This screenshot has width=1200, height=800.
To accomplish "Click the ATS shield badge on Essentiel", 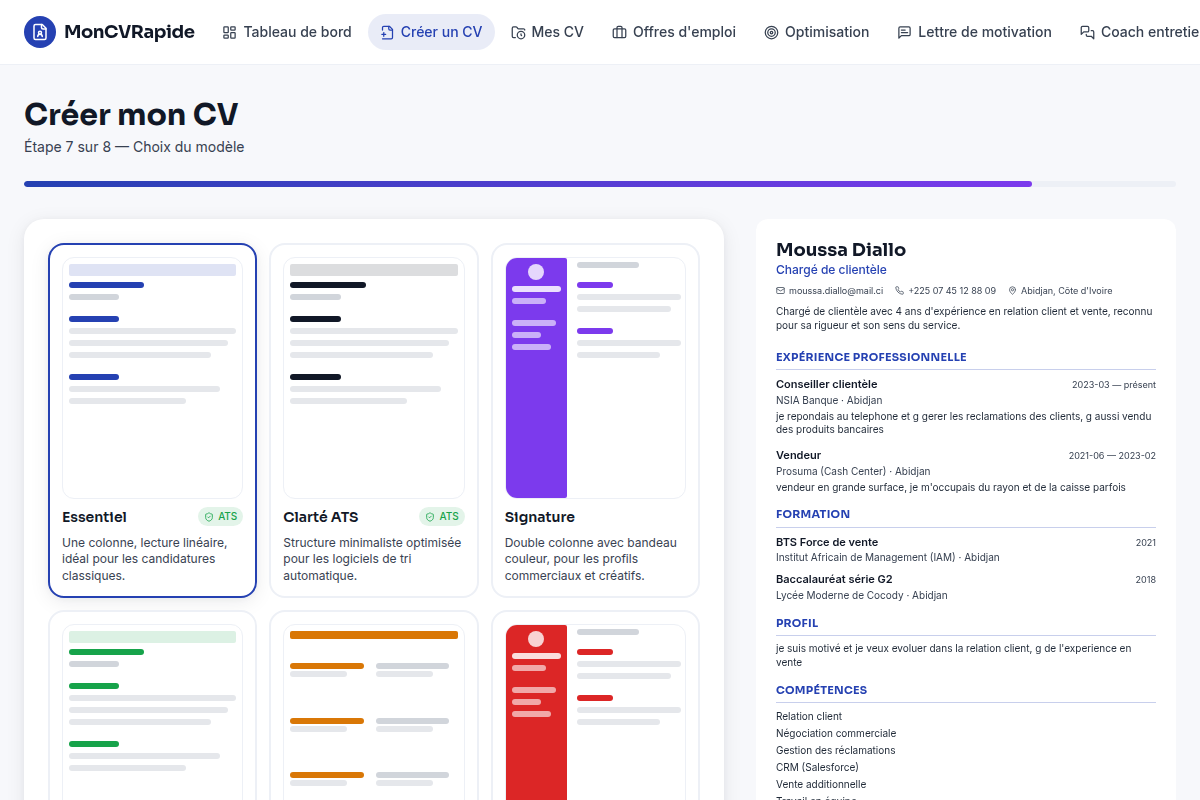I will tap(220, 517).
